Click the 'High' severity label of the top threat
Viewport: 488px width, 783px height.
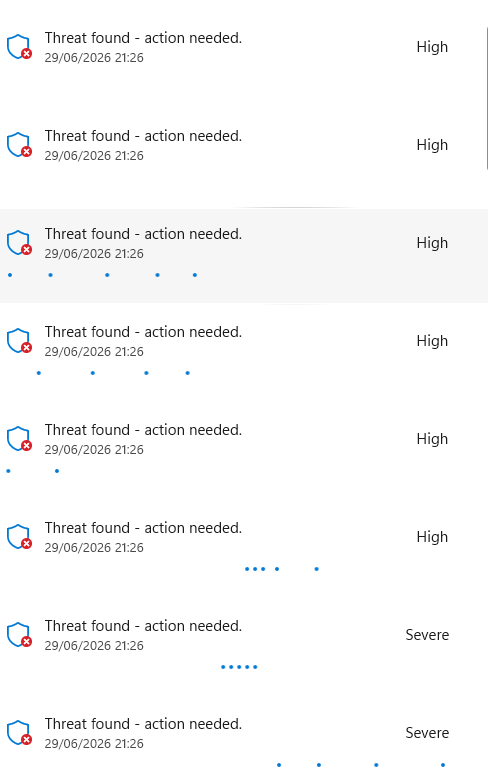point(432,47)
